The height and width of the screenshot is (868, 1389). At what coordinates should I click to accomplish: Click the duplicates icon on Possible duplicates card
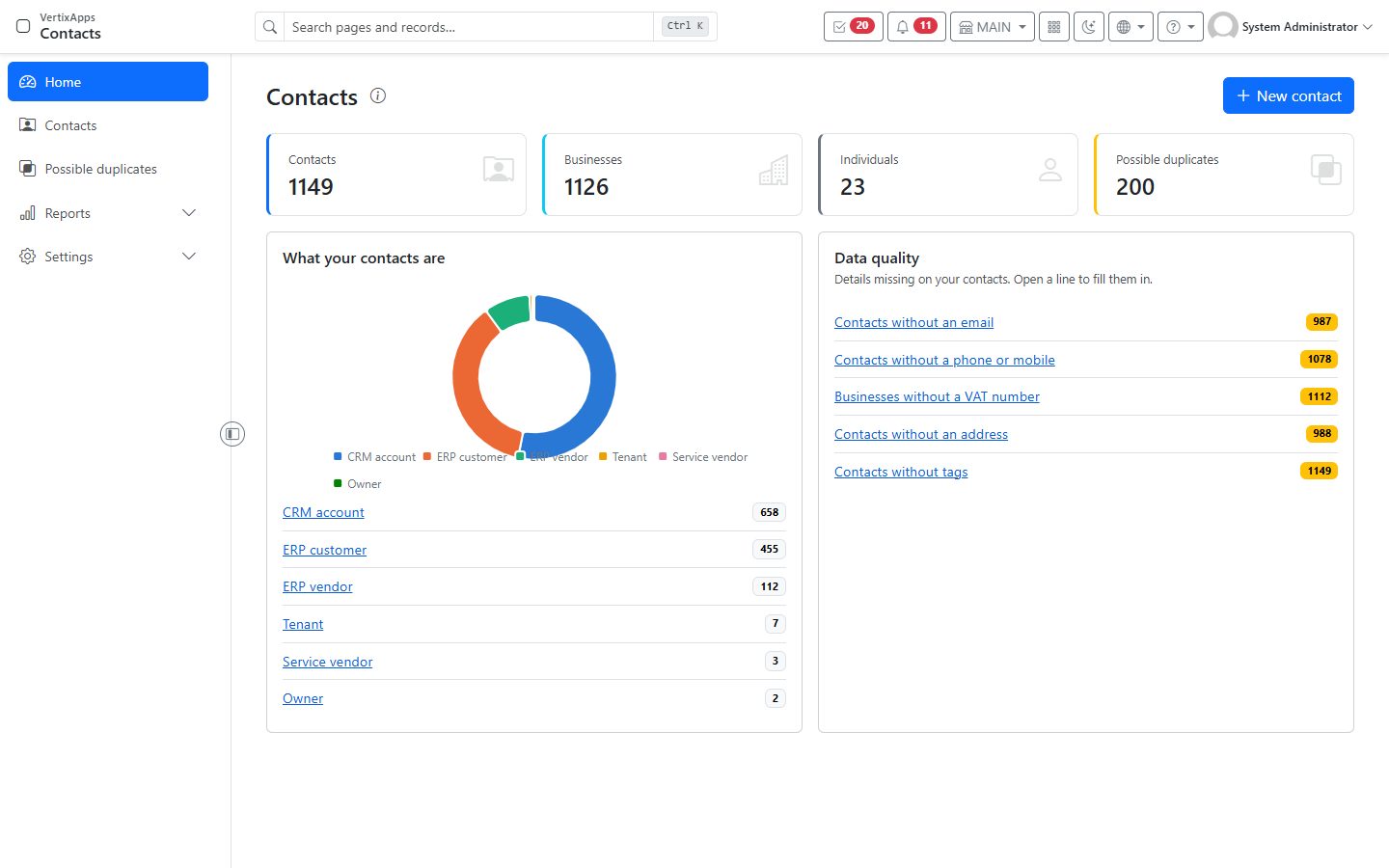pyautogui.click(x=1326, y=170)
